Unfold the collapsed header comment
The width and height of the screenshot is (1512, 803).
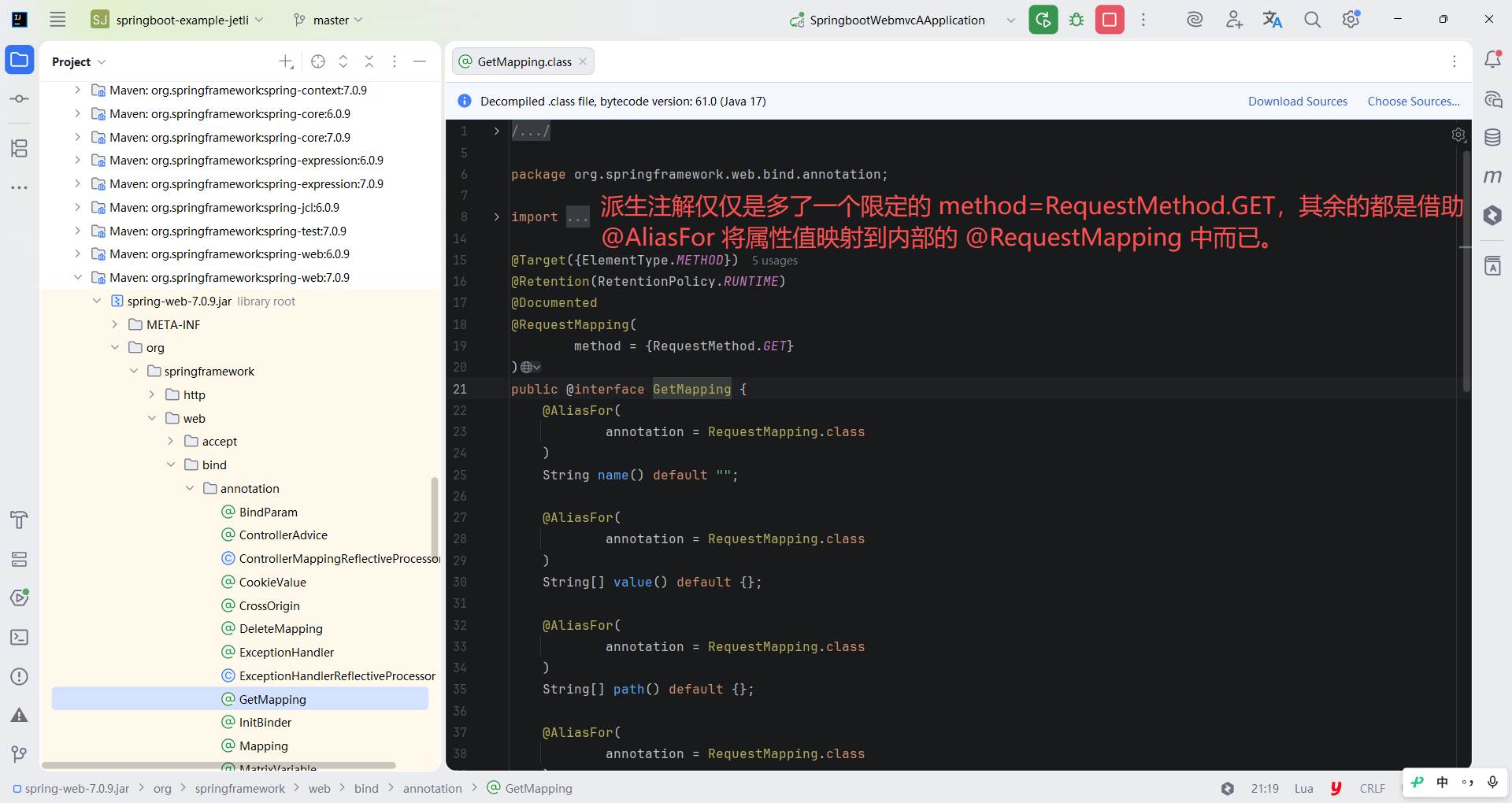(496, 131)
